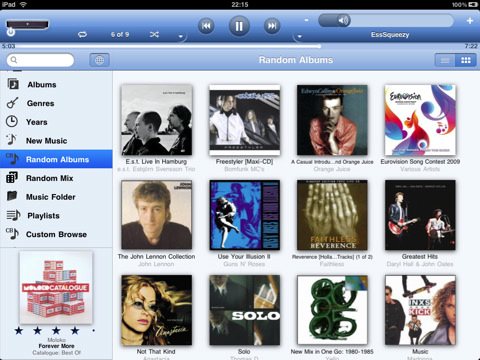480x360 pixels.
Task: Tap the iPad battery indicator
Action: coord(473,5)
